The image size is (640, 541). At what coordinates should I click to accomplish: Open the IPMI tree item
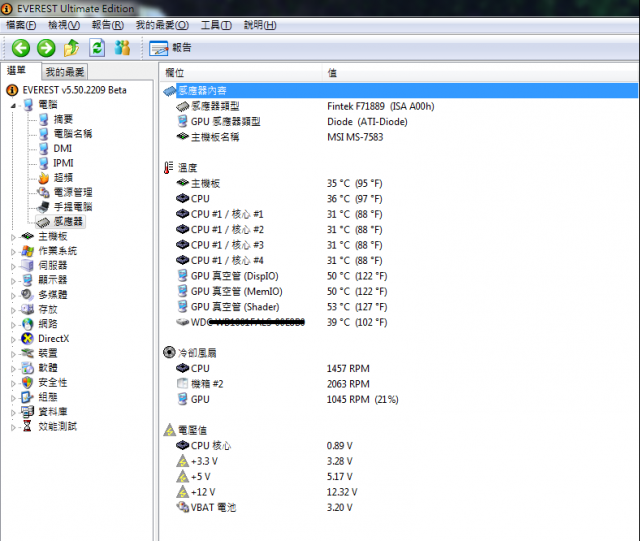63,163
